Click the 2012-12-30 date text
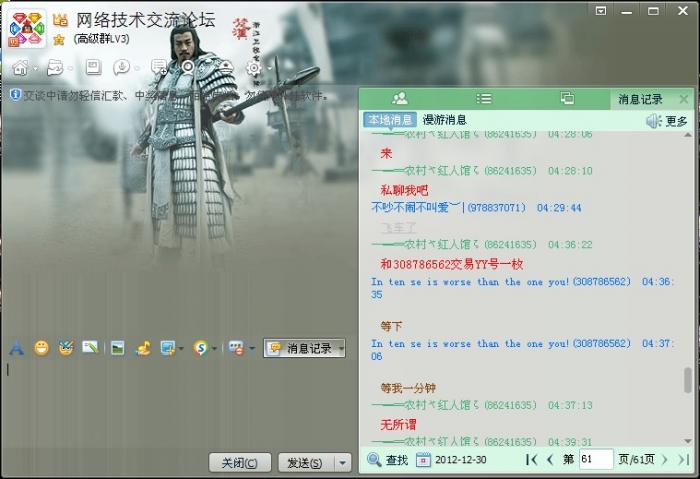700x479 pixels. 461,460
